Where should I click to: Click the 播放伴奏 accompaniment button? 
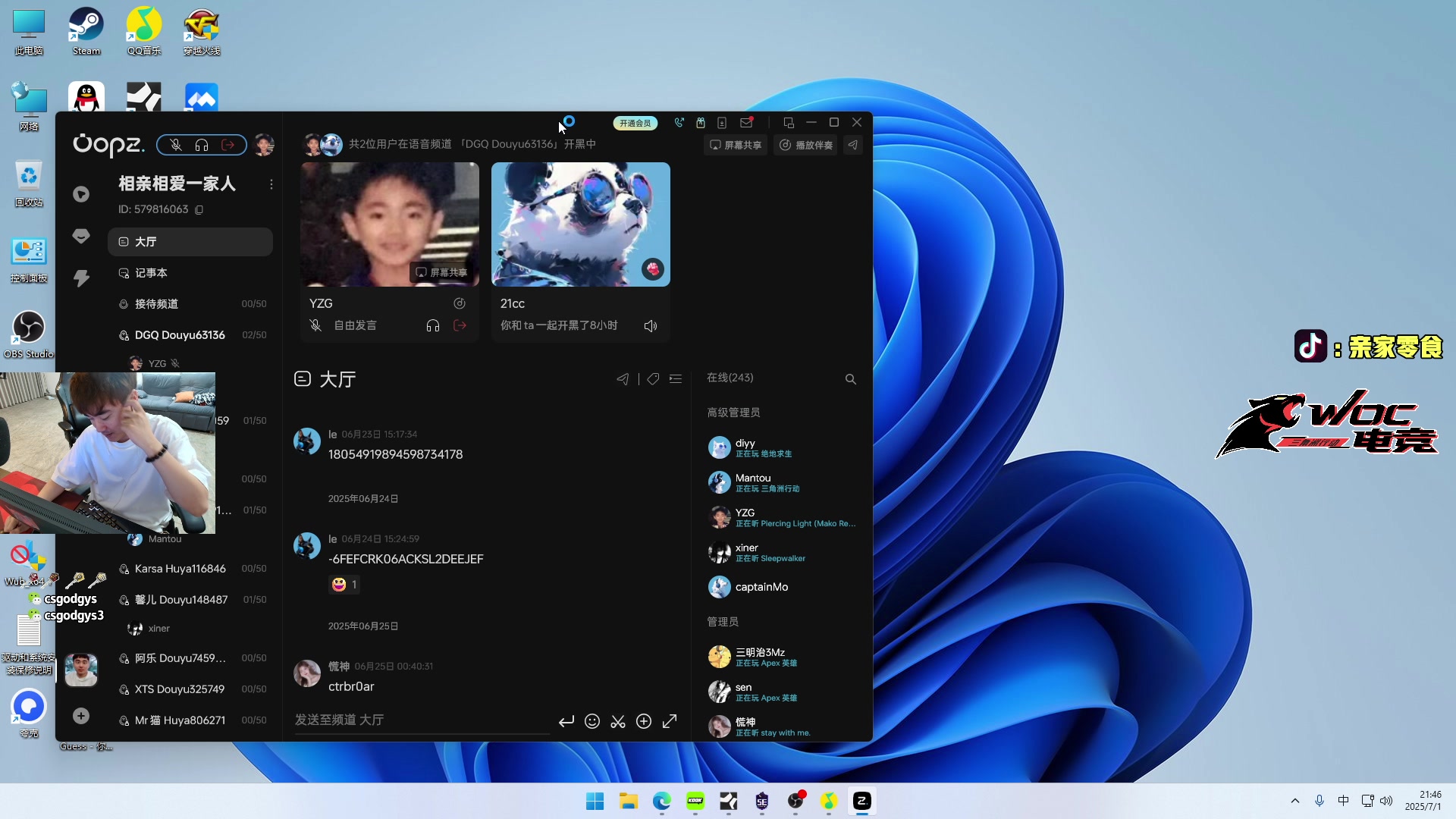(x=806, y=145)
